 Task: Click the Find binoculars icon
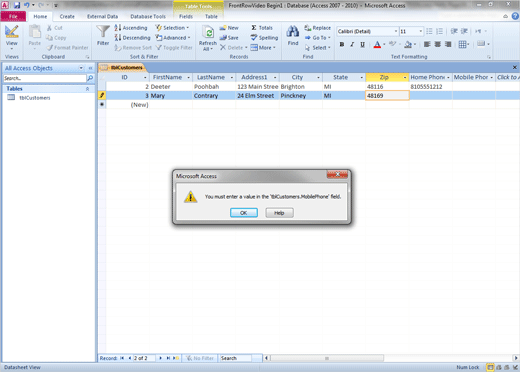tap(293, 32)
